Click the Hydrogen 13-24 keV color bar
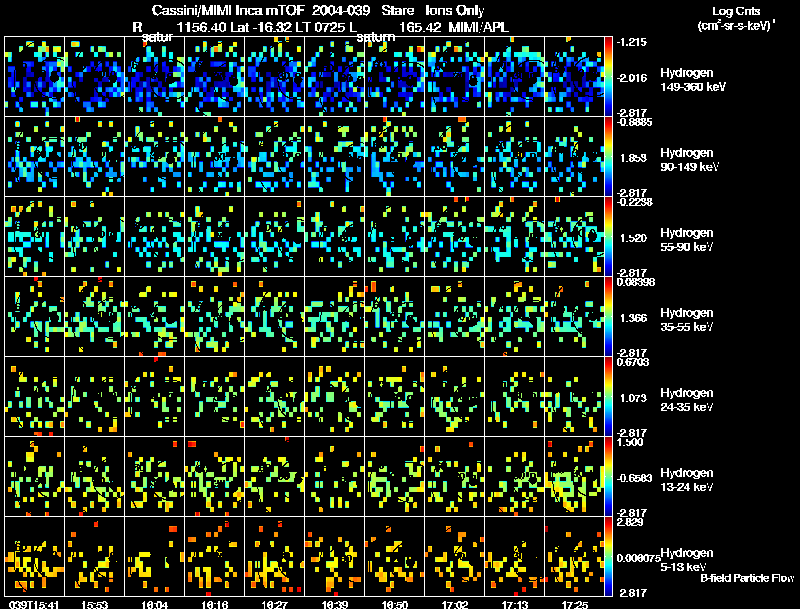 (x=608, y=476)
